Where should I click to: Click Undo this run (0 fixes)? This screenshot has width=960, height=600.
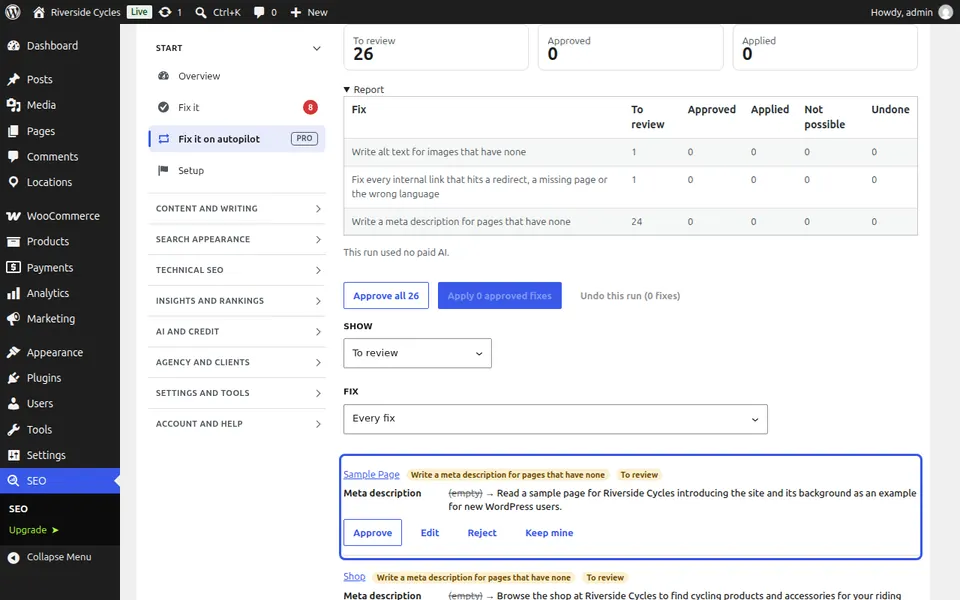click(x=630, y=296)
